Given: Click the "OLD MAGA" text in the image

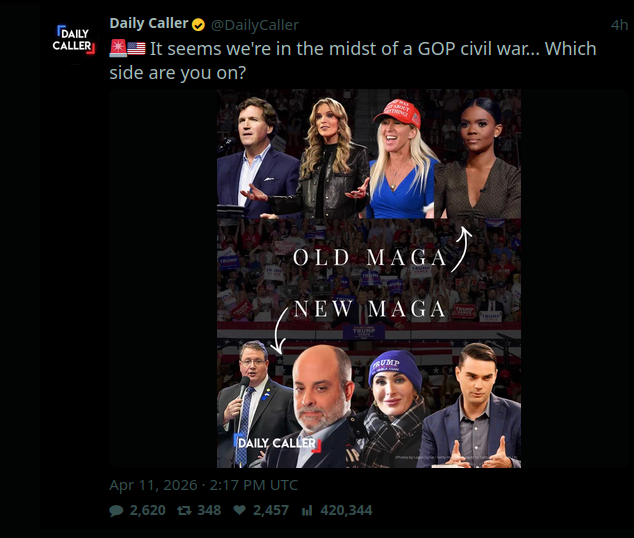Looking at the screenshot, I should [368, 257].
